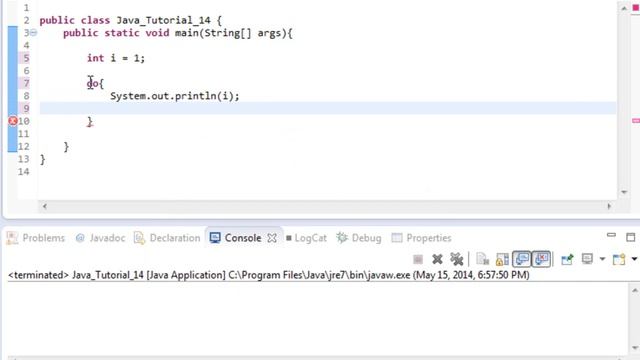Screen dimensions: 640x360
Task: Switch to the Declaration tab
Action: [x=167, y=238]
